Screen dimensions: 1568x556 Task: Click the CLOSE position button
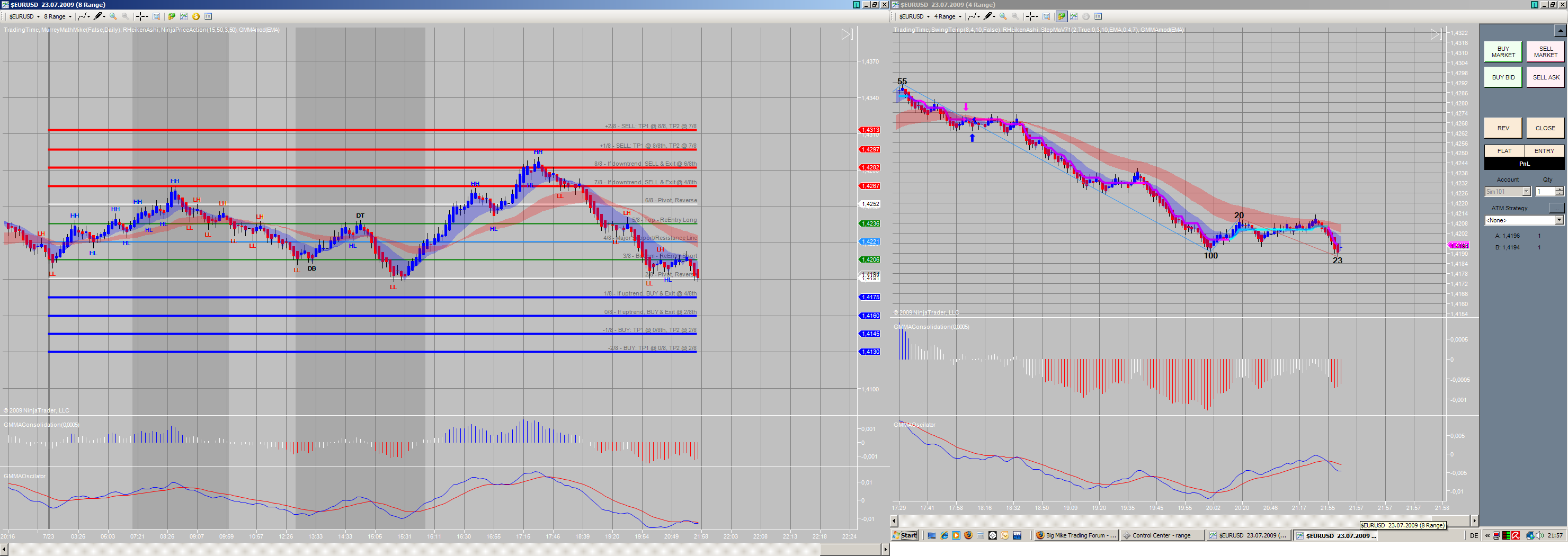pyautogui.click(x=1545, y=128)
